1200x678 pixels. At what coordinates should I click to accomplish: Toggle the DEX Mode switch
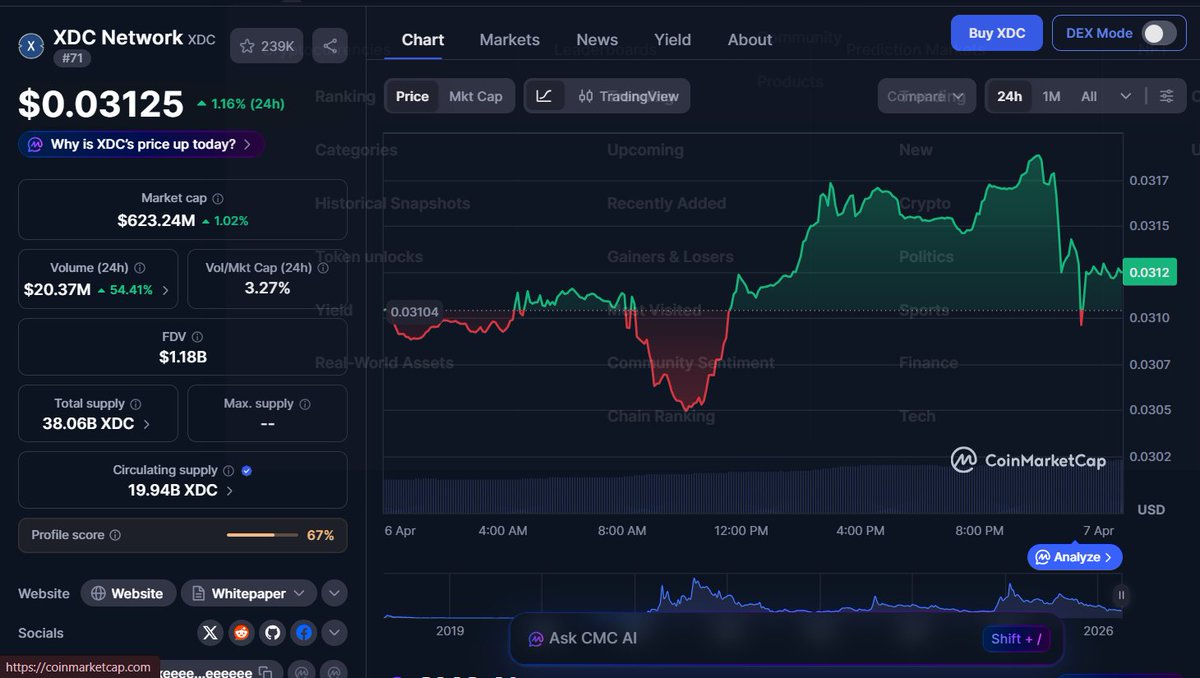[1159, 33]
